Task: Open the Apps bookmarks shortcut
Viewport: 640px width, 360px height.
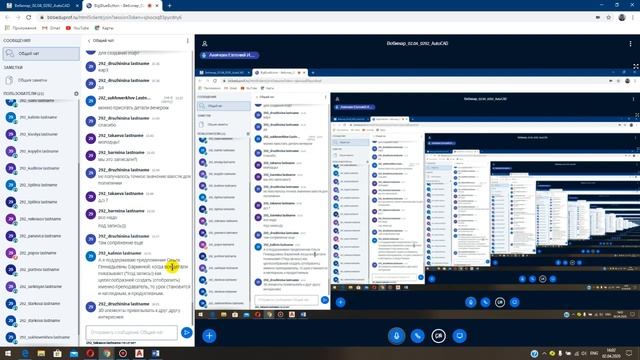Action: pyautogui.click(x=20, y=28)
